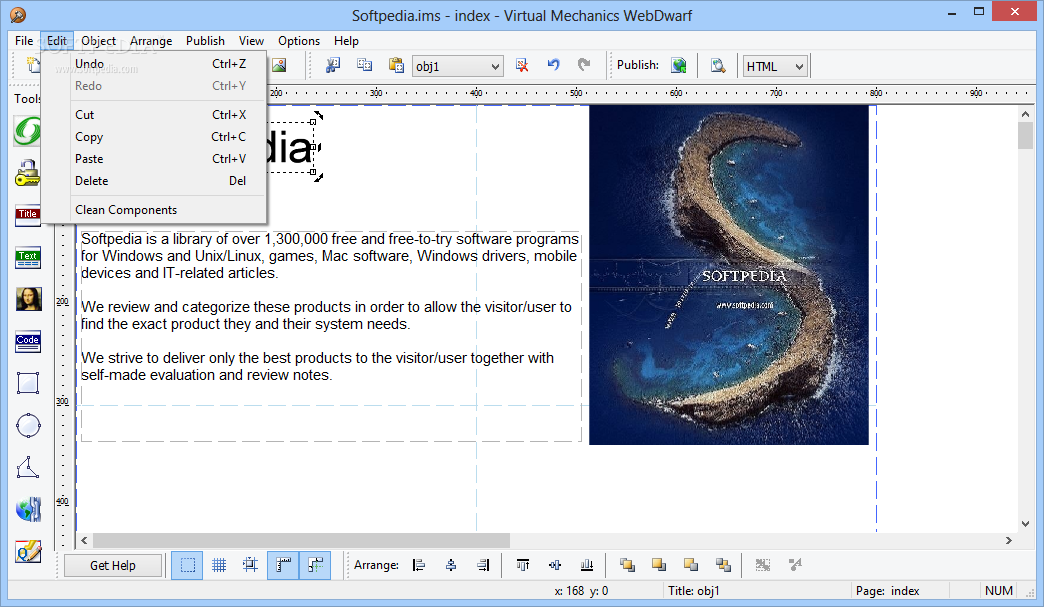Open the Arrange menu

150,41
